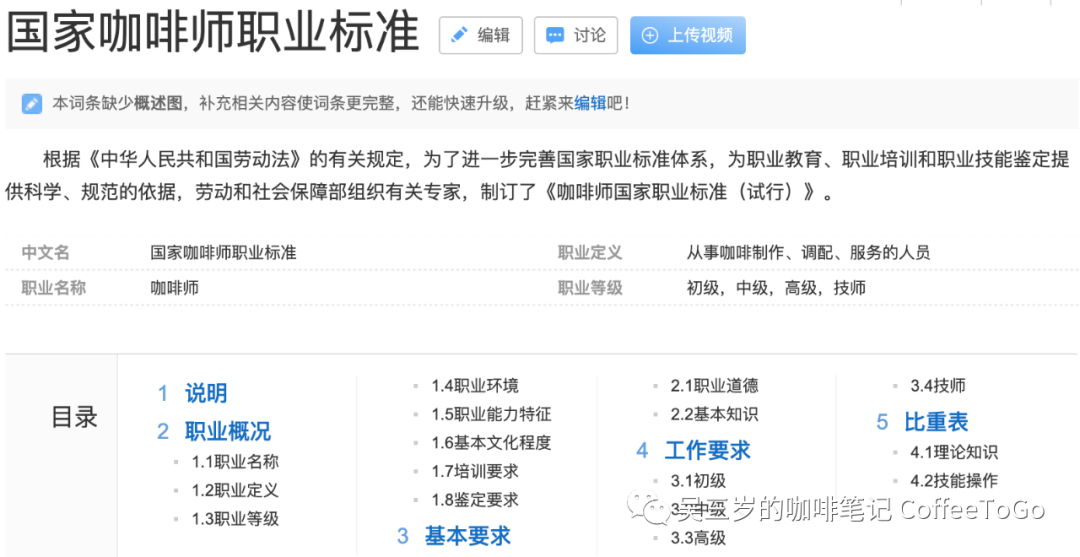Jump to 3.1初级 entry
The width and height of the screenshot is (1080, 557).
(x=698, y=481)
